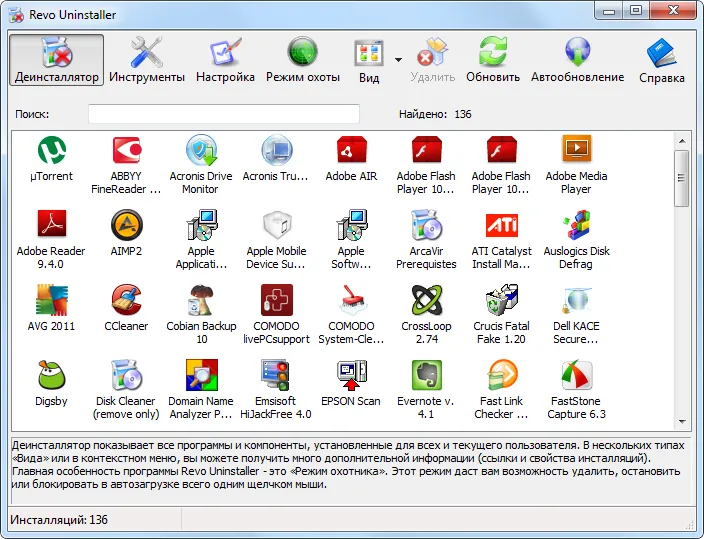Select the AIMP2 program icon
This screenshot has width=704, height=539.
pos(126,225)
